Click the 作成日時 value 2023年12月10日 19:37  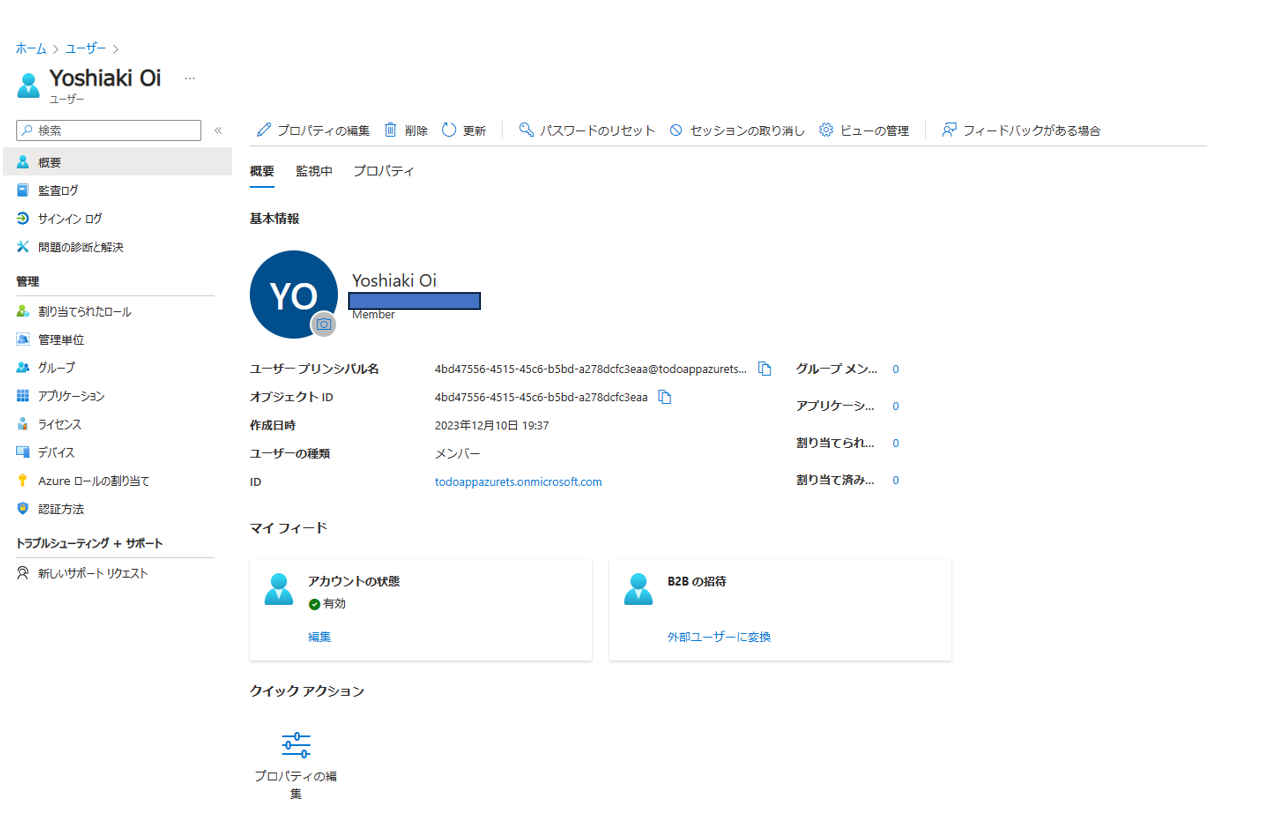pyautogui.click(x=492, y=425)
